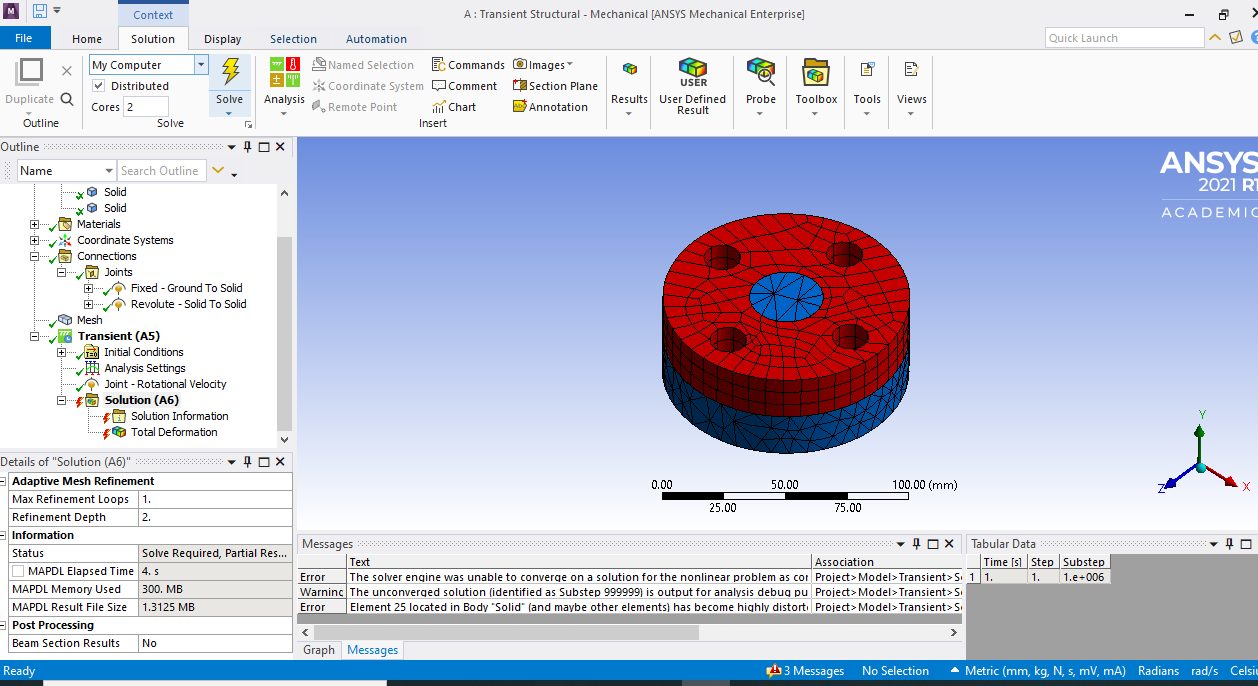1258x686 pixels.
Task: Click the delete X icon in Outline group
Action: [x=67, y=71]
